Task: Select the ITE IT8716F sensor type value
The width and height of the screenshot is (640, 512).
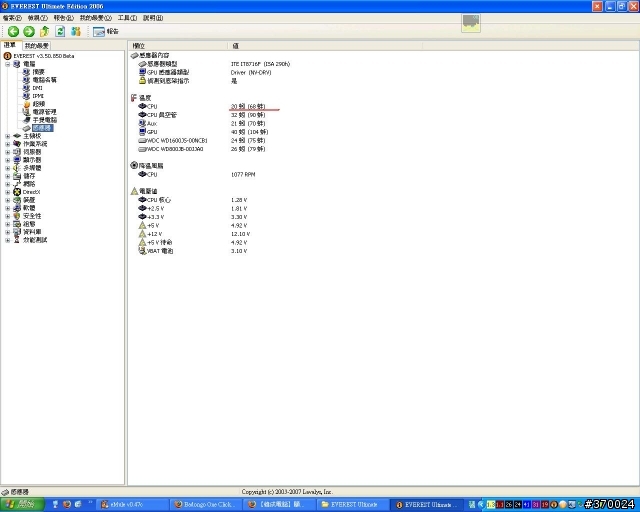Action: (x=260, y=64)
